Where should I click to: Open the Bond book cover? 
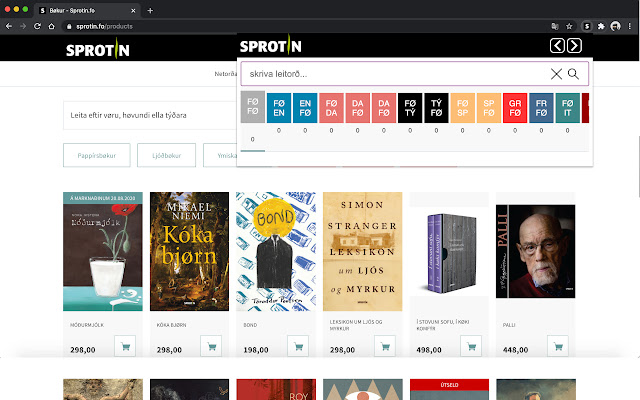276,251
